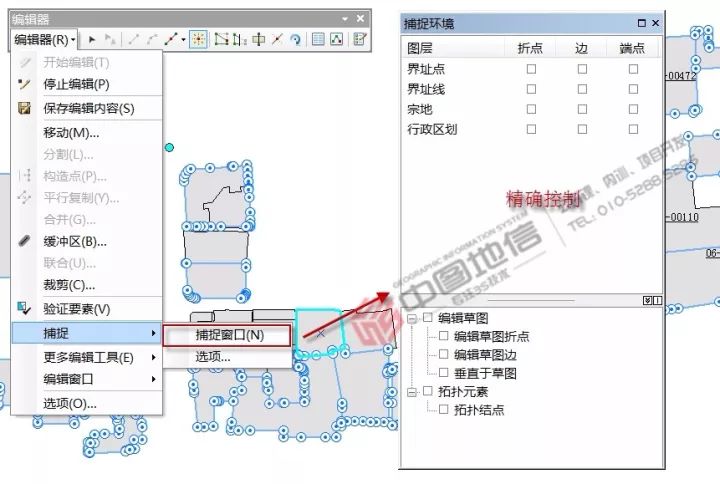Open 选项(O)... in the editor menu
The height and width of the screenshot is (484, 720).
[x=87, y=404]
